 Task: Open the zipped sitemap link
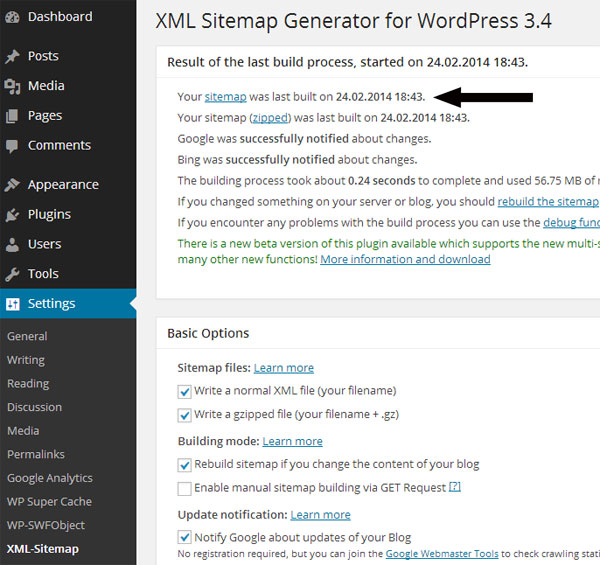[x=270, y=118]
